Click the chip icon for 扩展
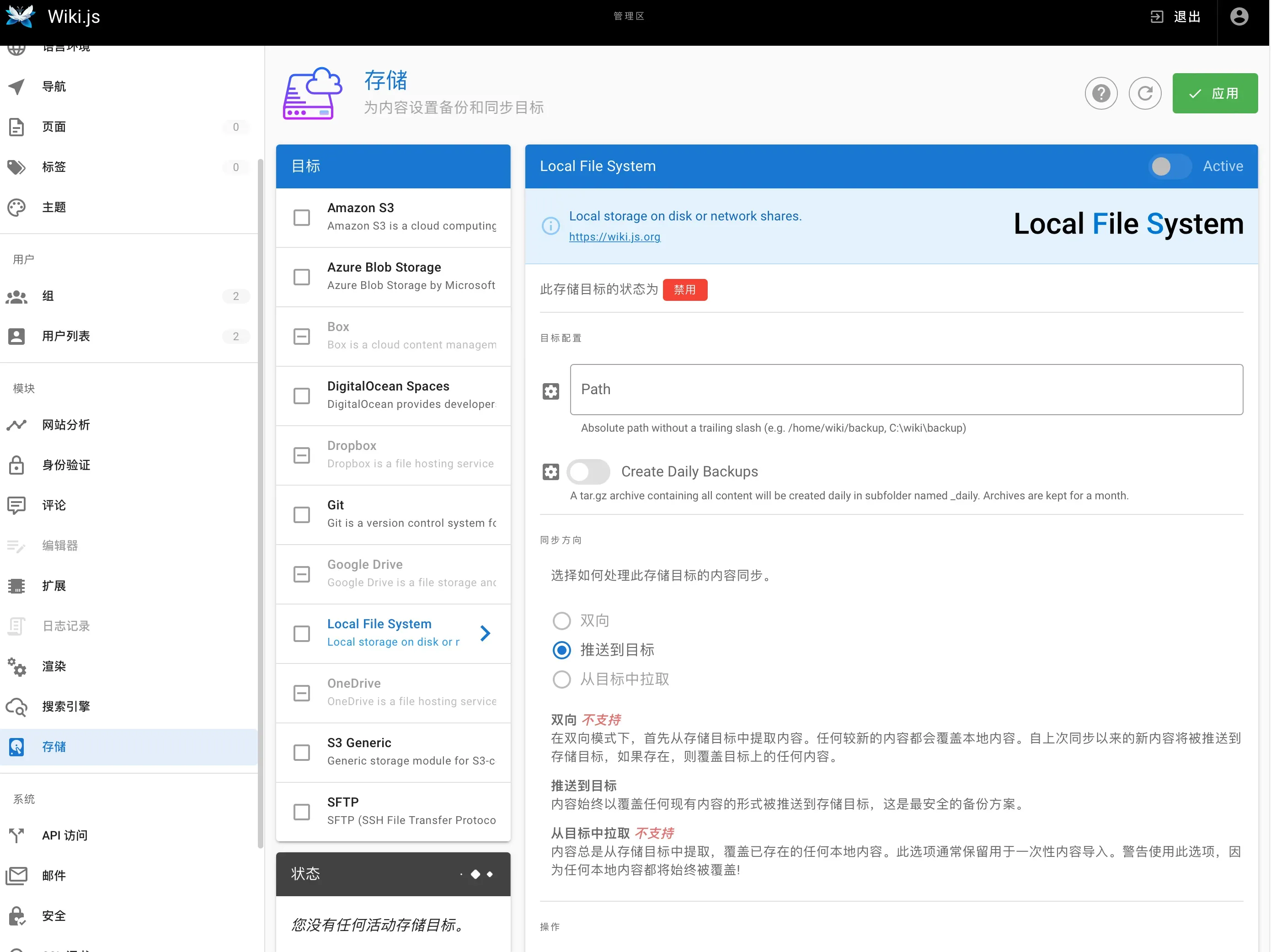The height and width of the screenshot is (952, 1271). (16, 586)
